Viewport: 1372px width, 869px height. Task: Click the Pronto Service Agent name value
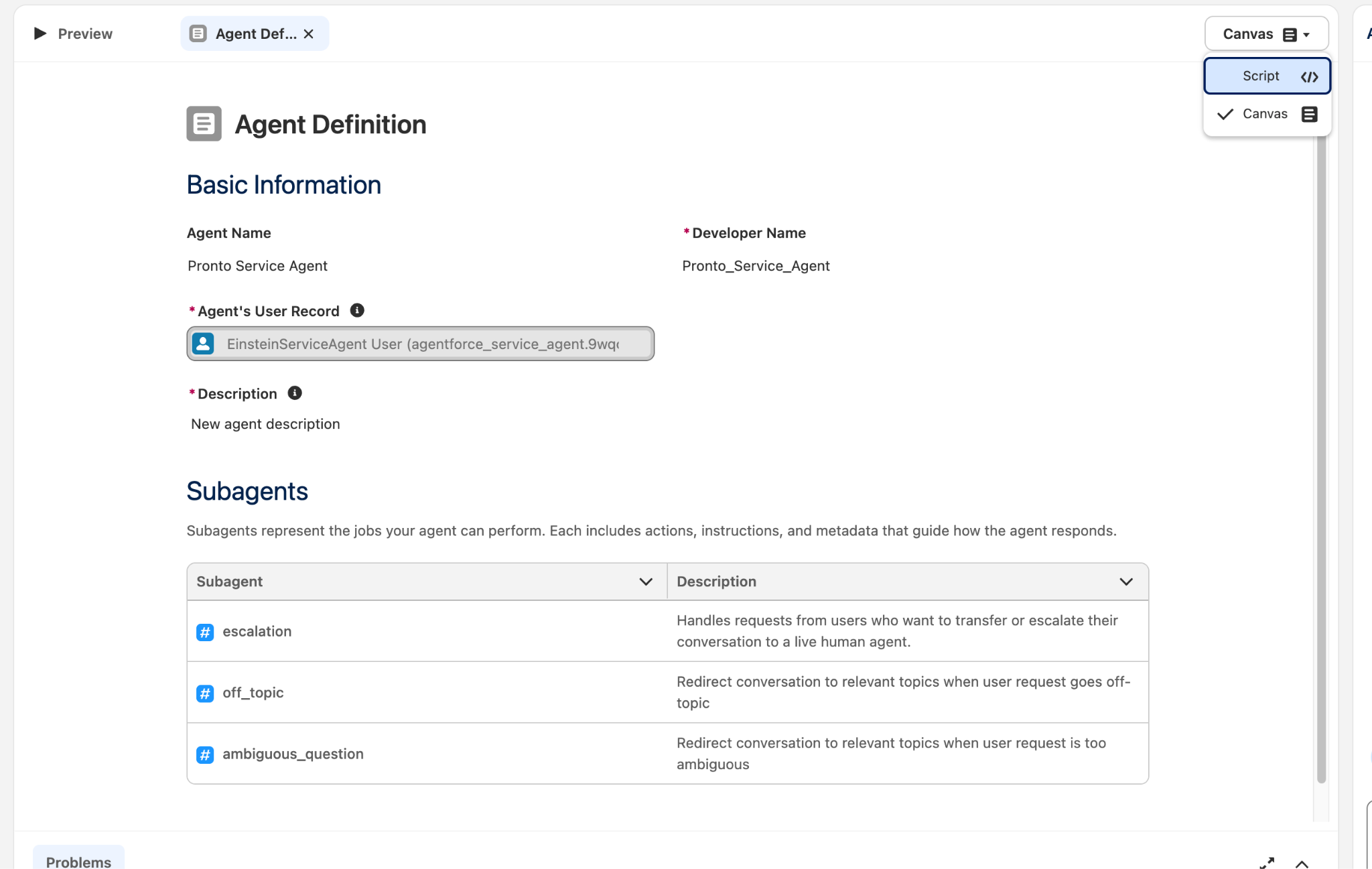tap(257, 266)
